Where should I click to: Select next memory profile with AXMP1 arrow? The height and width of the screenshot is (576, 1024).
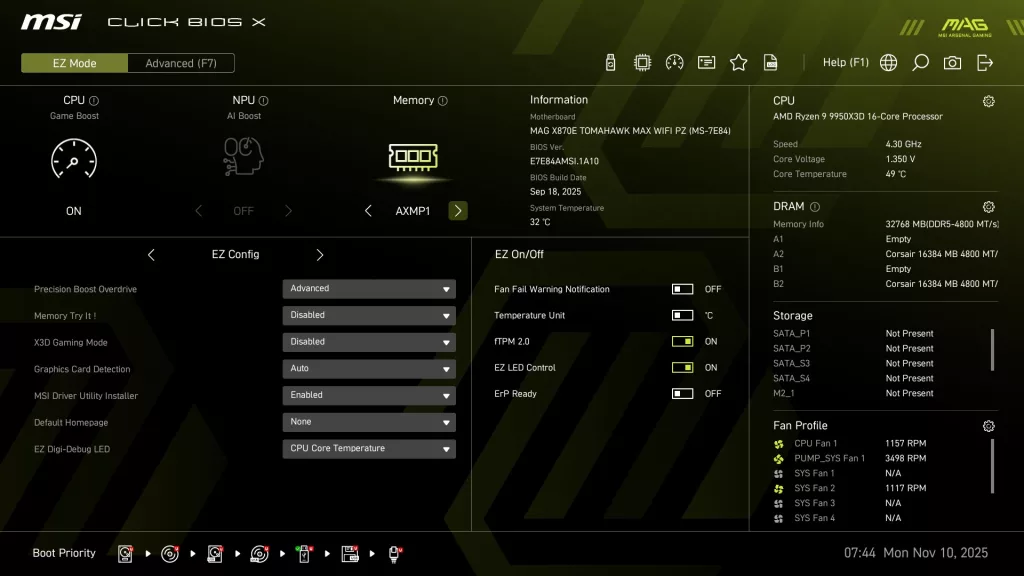point(457,210)
